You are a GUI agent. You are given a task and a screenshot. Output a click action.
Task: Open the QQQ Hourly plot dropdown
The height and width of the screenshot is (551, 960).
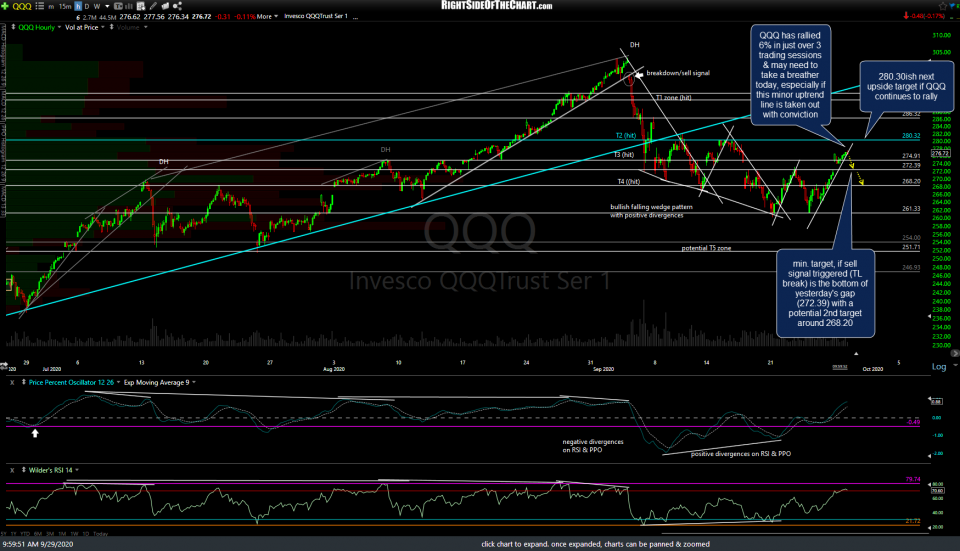pyautogui.click(x=59, y=28)
